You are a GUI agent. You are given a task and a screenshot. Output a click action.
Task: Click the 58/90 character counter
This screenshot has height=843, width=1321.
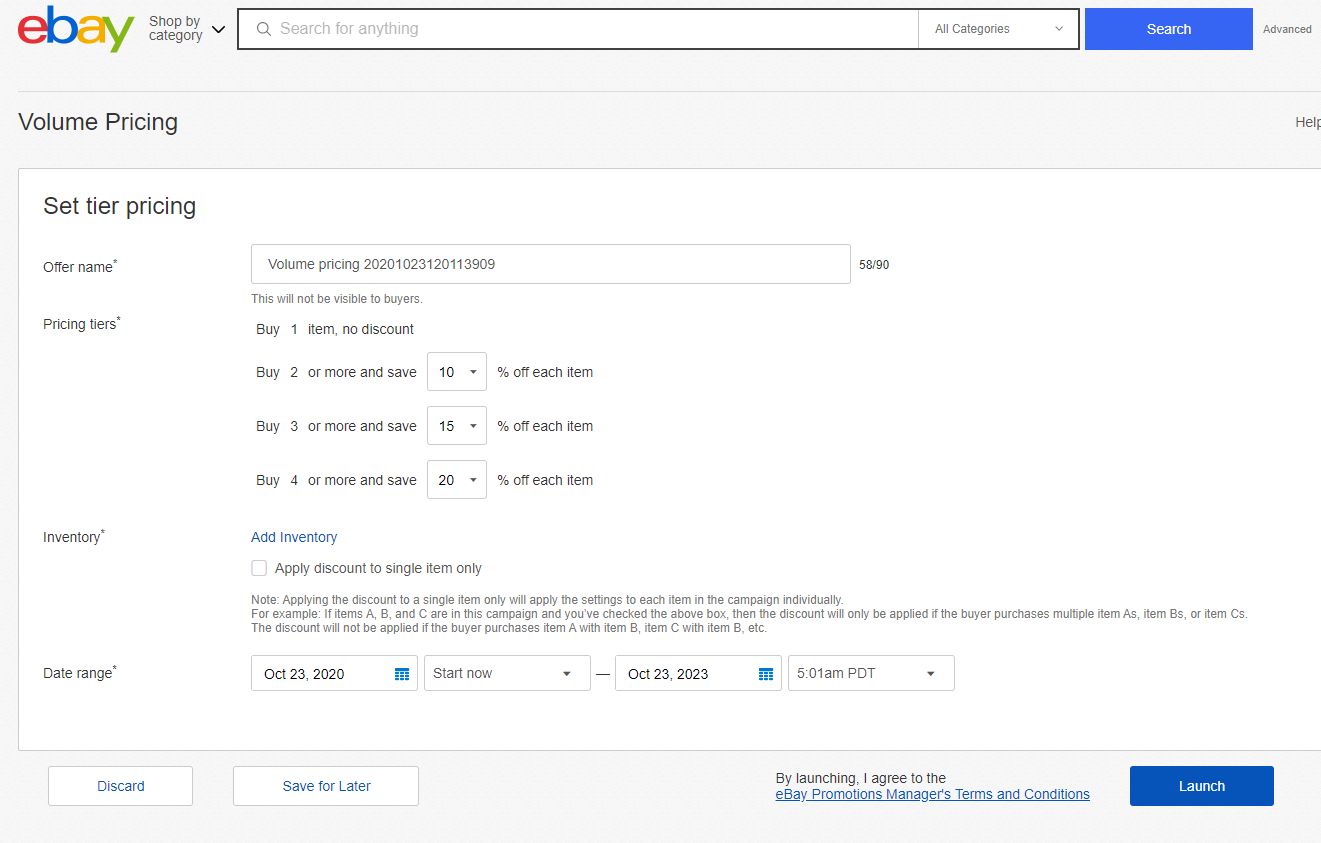click(x=874, y=265)
